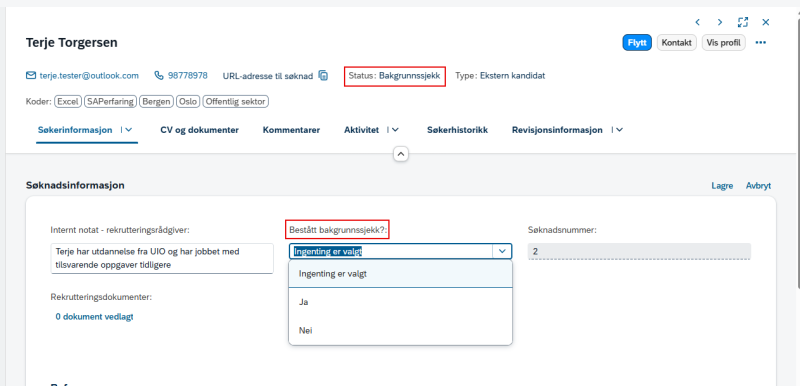Screen dimensions: 800x386
Task: Click the phone icon
Action: [x=159, y=75]
